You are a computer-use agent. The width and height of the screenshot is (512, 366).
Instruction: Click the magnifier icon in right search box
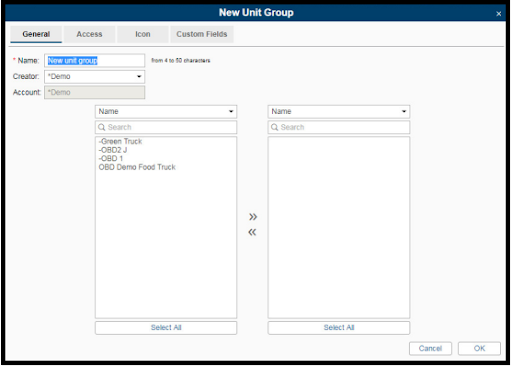point(274,127)
